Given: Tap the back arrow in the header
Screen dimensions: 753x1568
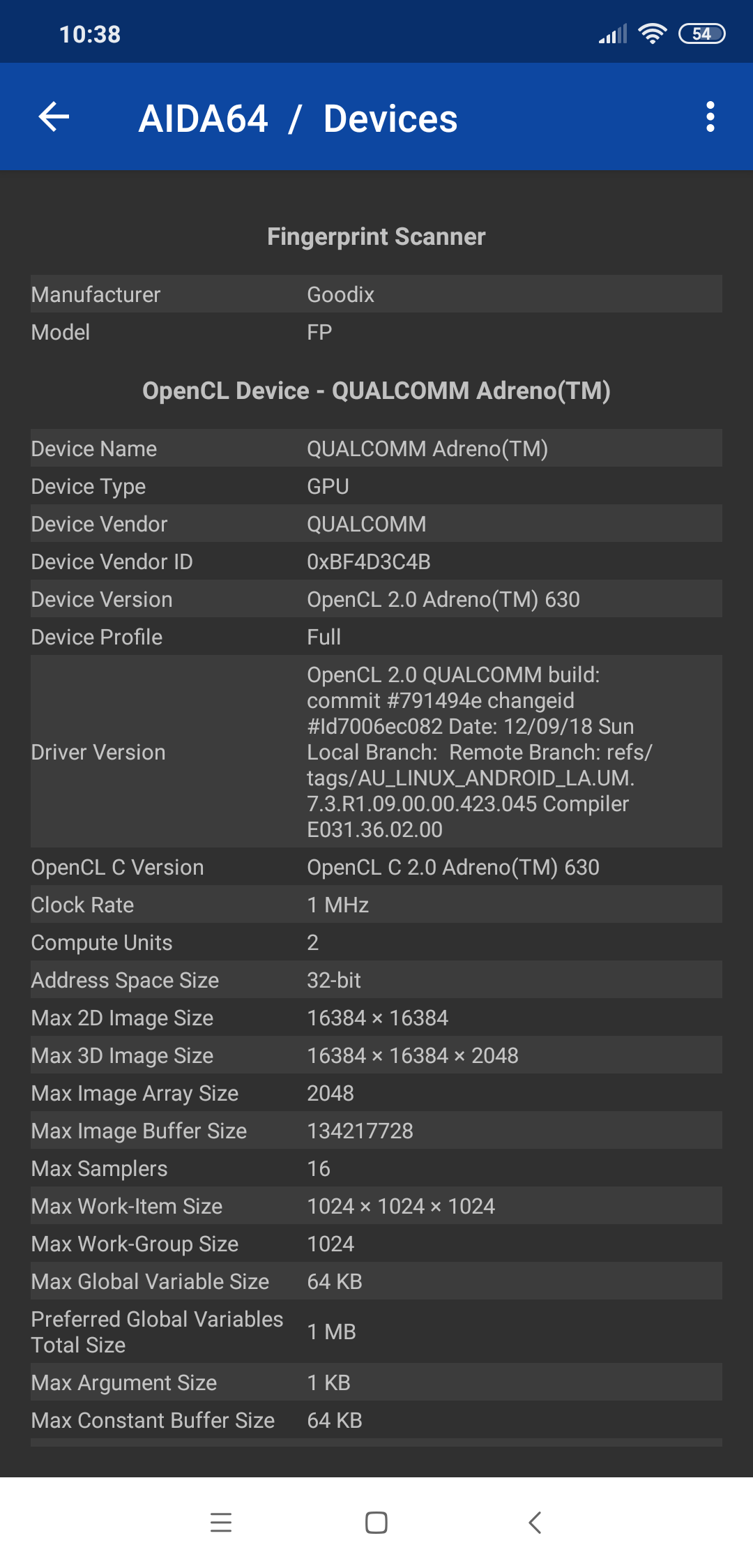Looking at the screenshot, I should [54, 116].
